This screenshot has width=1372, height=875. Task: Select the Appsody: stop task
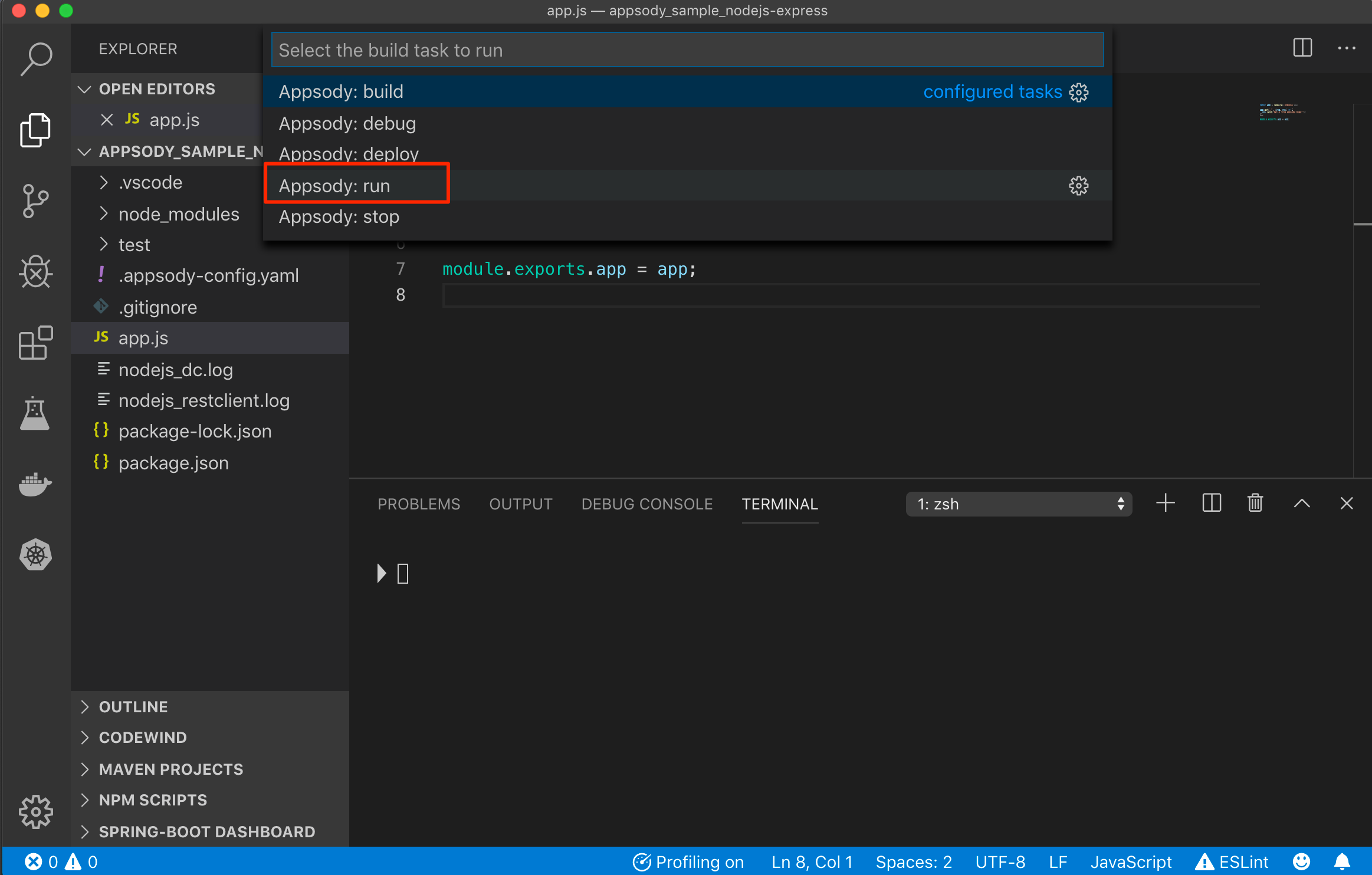[688, 216]
